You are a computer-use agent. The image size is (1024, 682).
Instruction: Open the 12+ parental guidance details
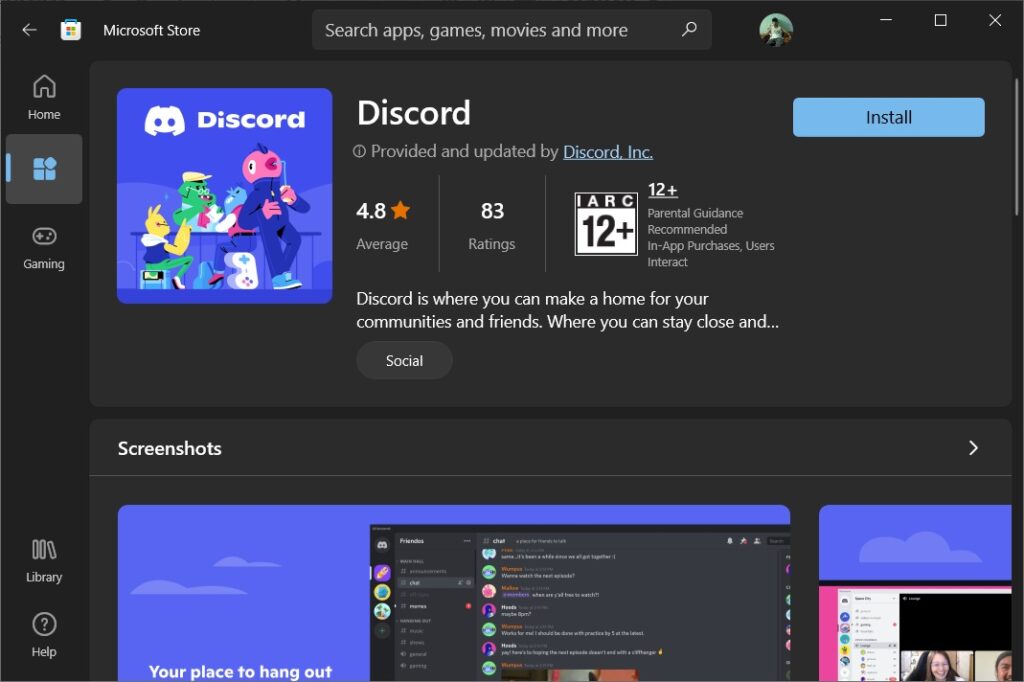coord(662,189)
